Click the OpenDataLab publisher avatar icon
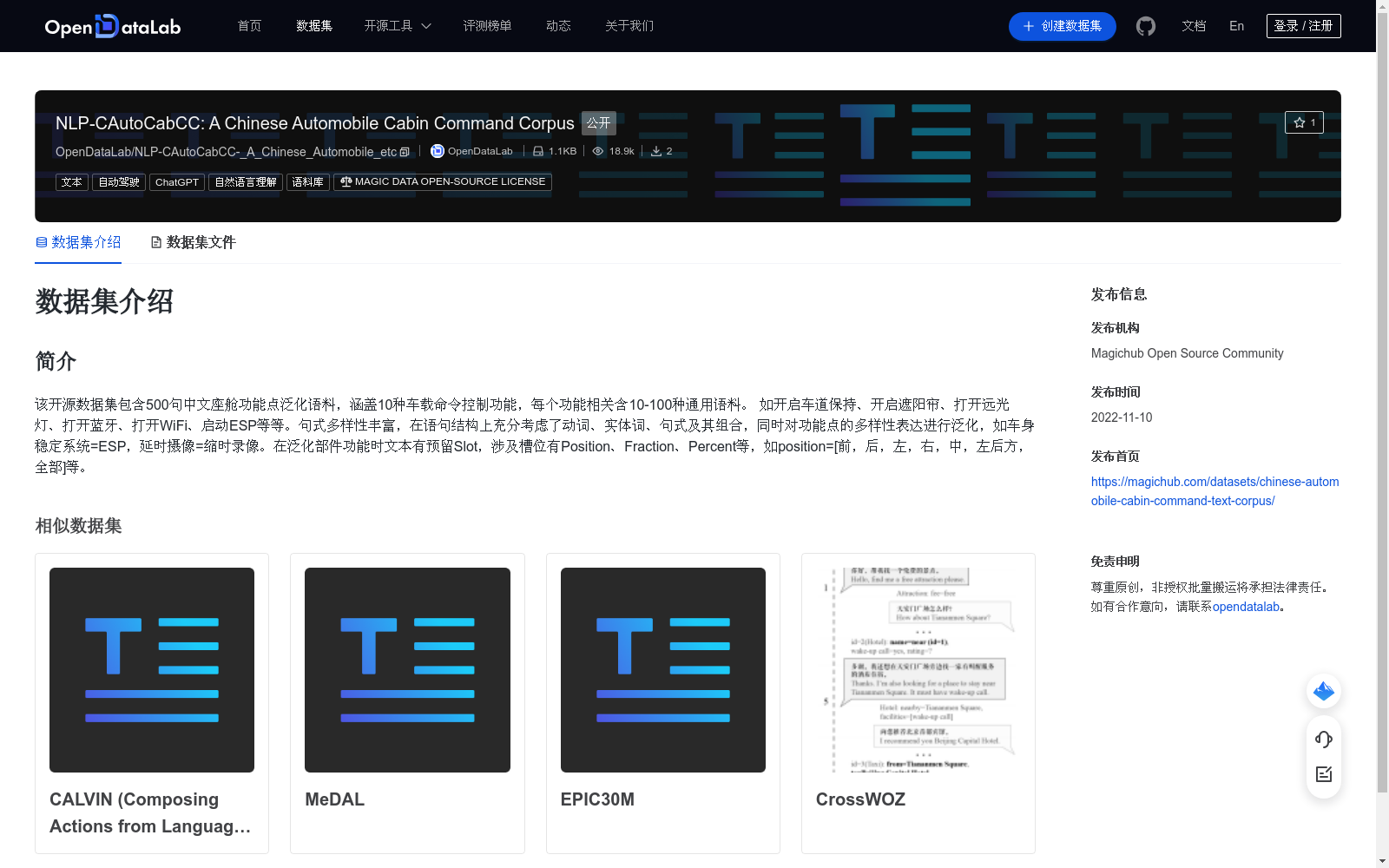Image resolution: width=1389 pixels, height=868 pixels. (x=438, y=151)
